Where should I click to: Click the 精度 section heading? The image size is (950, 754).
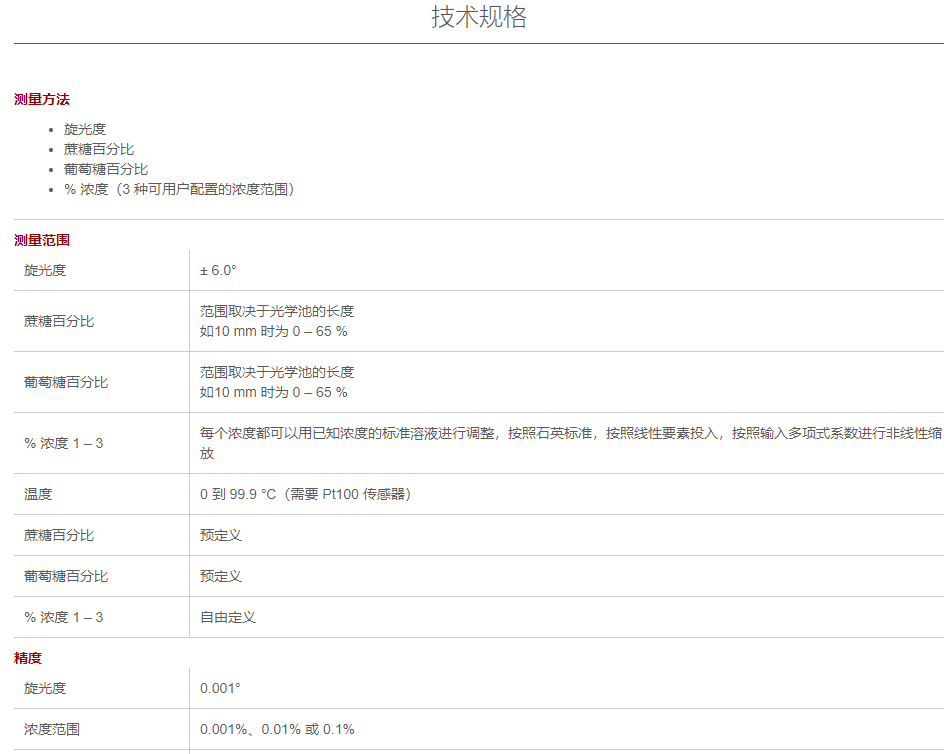tap(28, 658)
